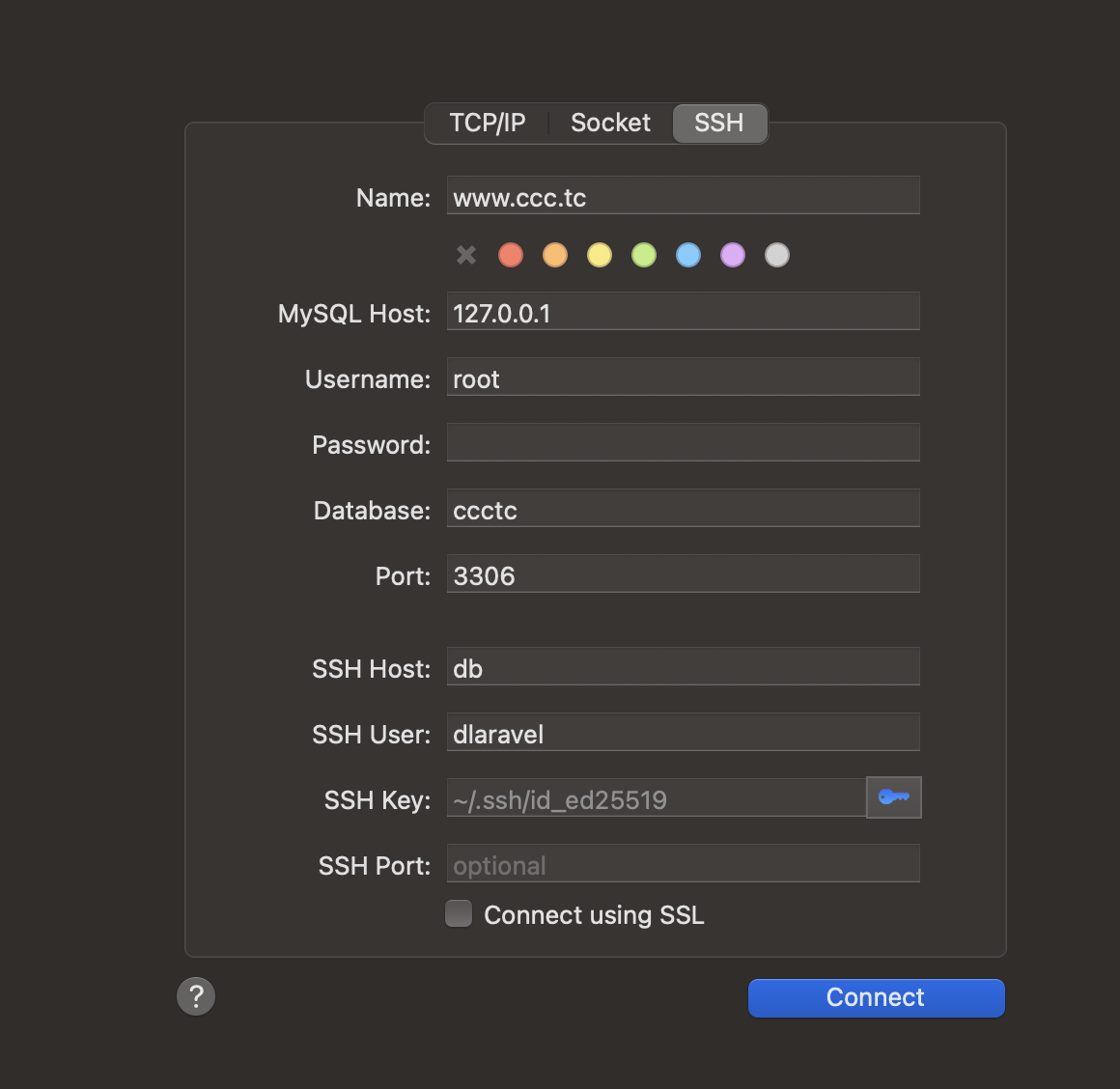This screenshot has width=1120, height=1089.
Task: Pick the red color label
Action: (x=511, y=255)
